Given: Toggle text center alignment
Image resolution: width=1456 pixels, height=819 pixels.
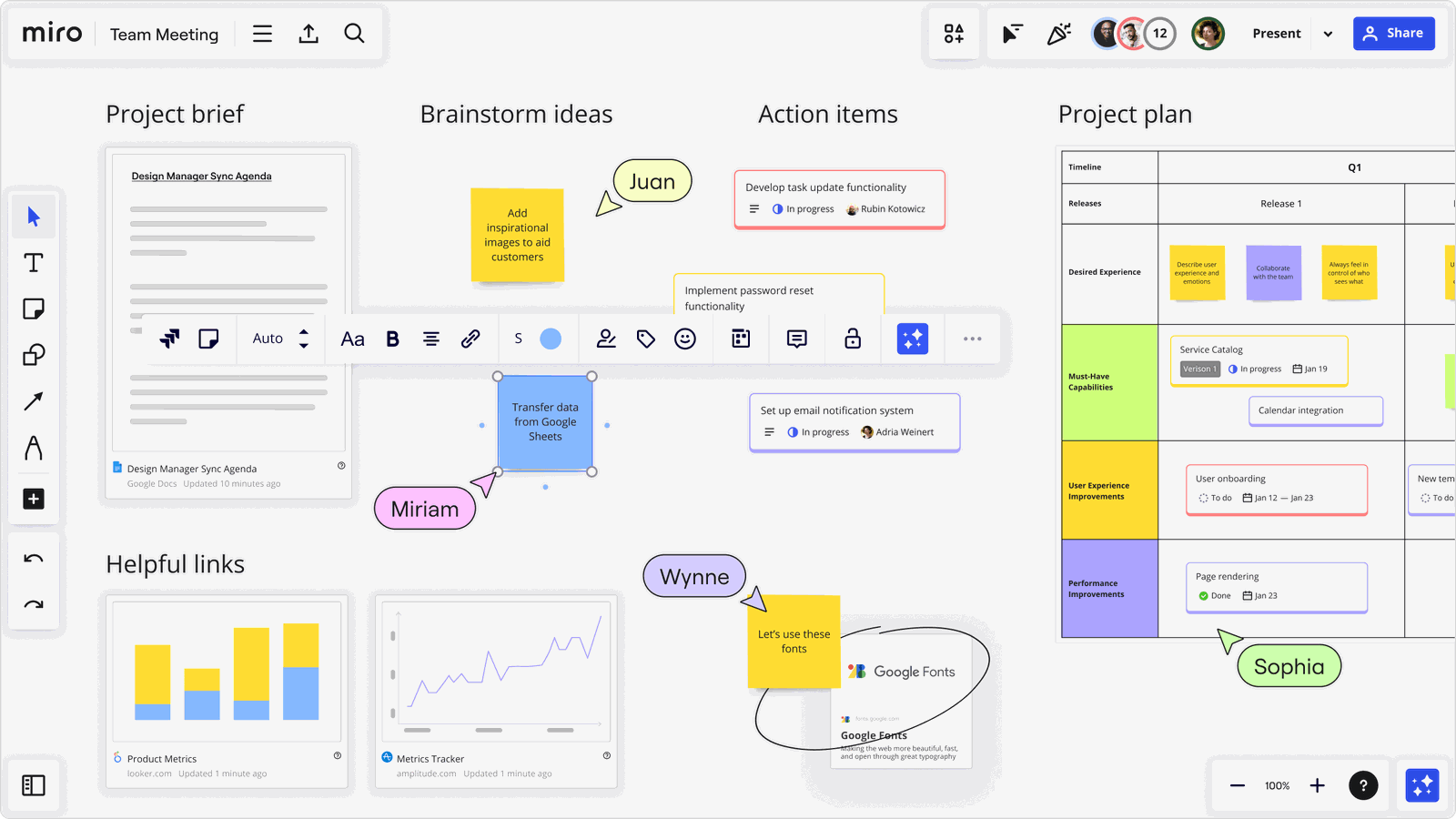Looking at the screenshot, I should 430,339.
